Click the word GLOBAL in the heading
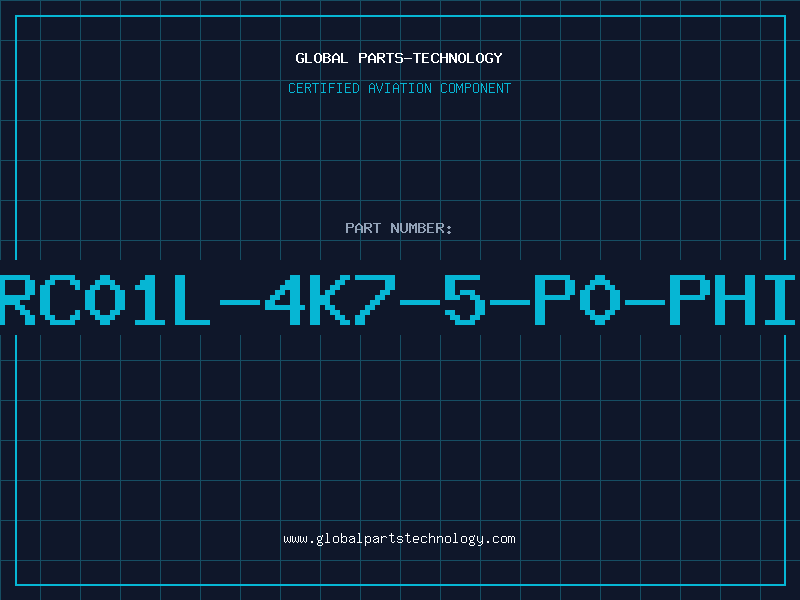The width and height of the screenshot is (800, 600). [322, 58]
